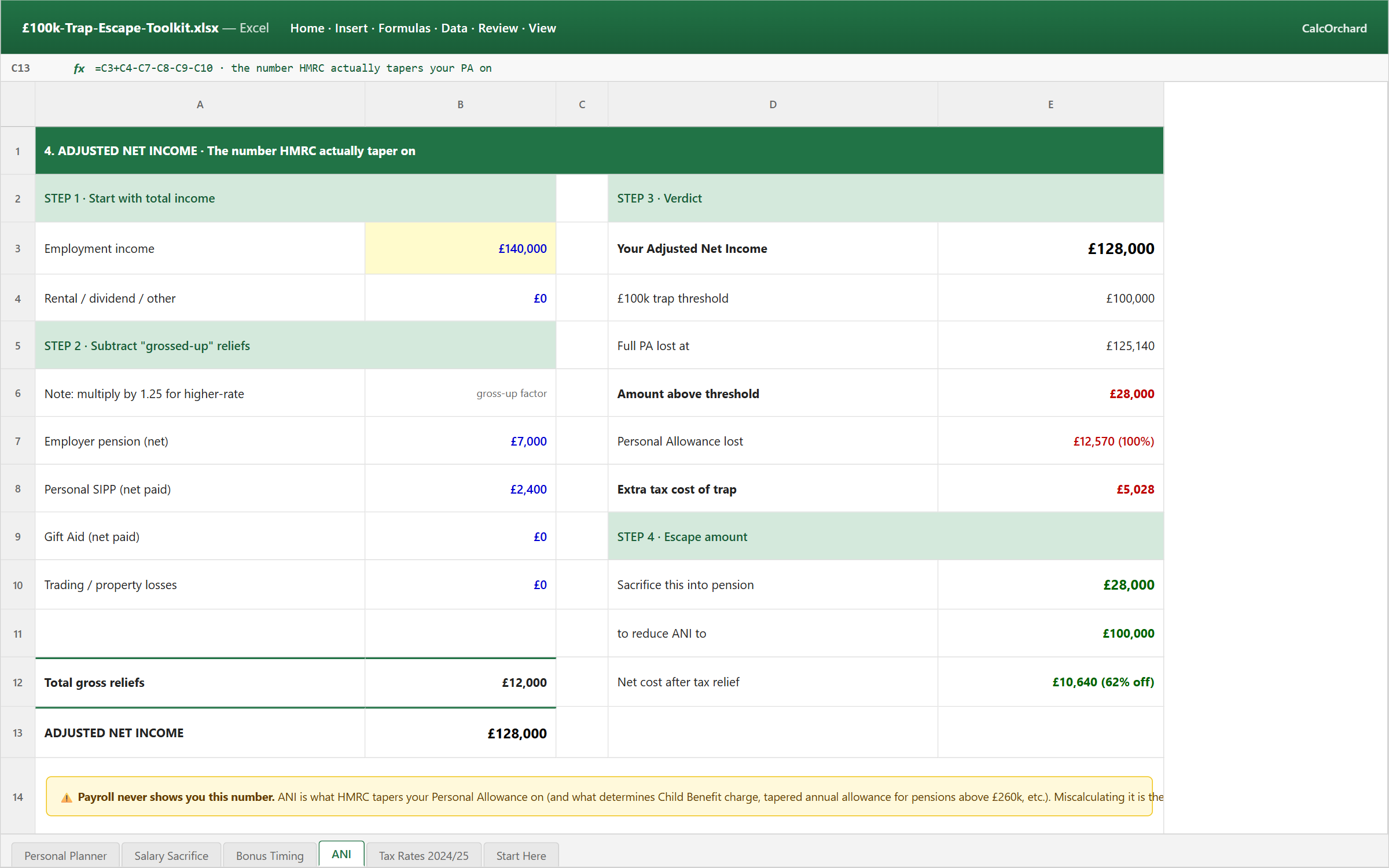Click the £100k-Trap-Escape-Toolkit.xlsx file title

point(120,28)
